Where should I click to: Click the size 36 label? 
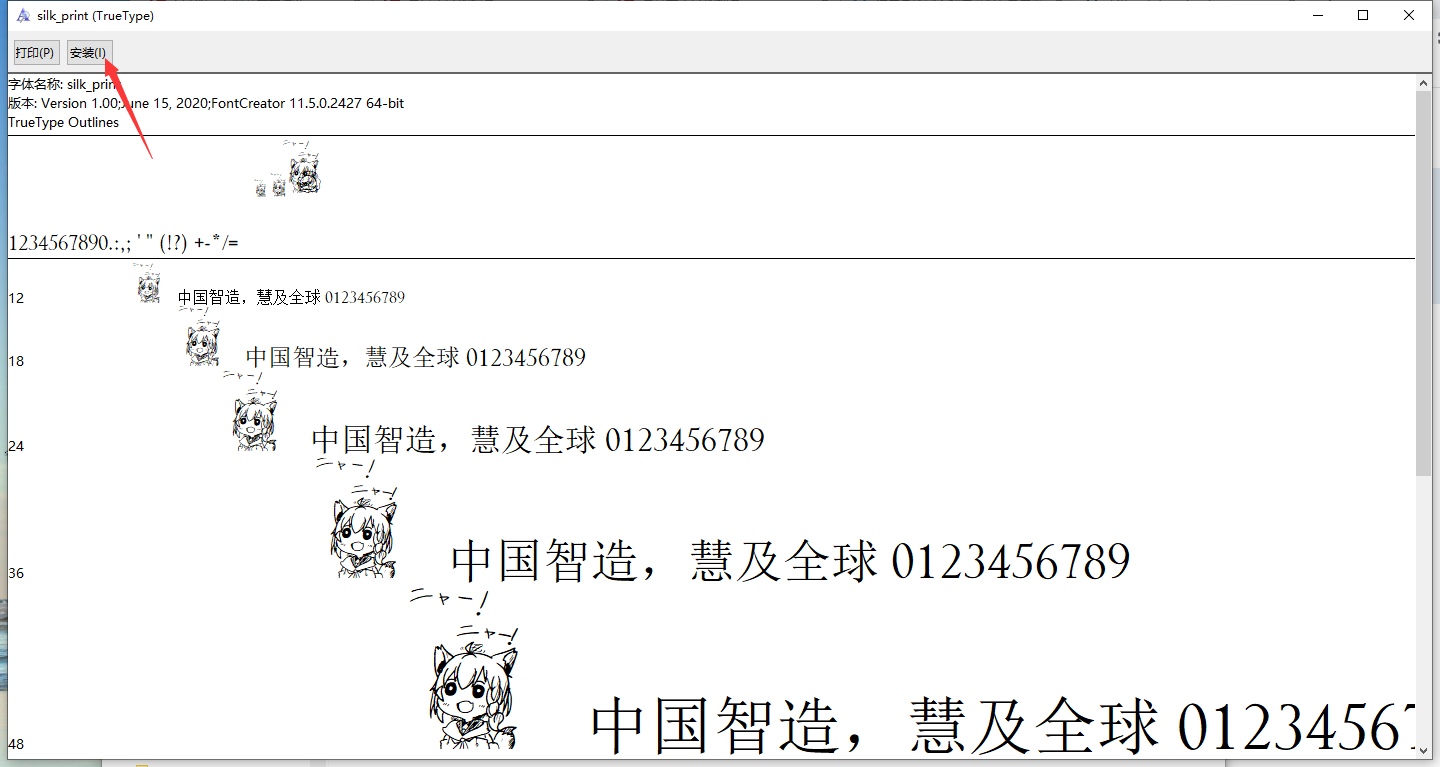[x=16, y=573]
